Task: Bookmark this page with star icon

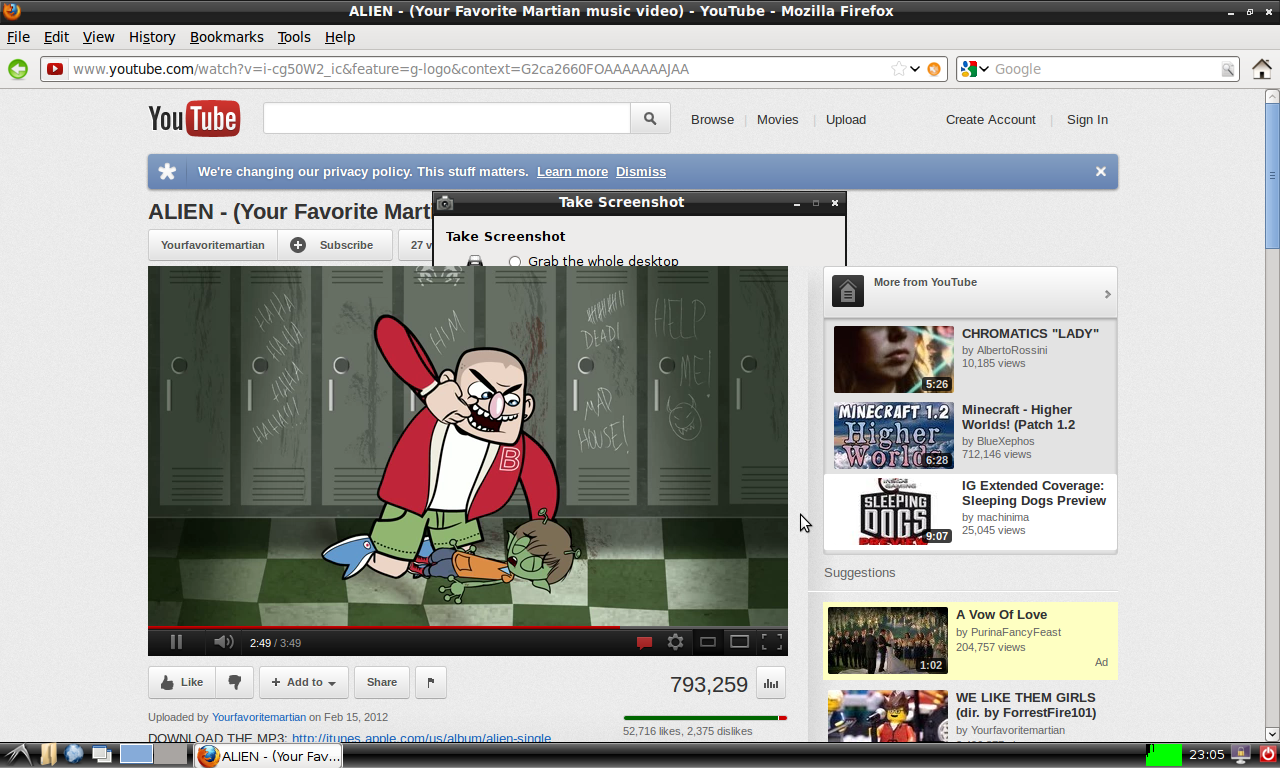Action: (899, 69)
